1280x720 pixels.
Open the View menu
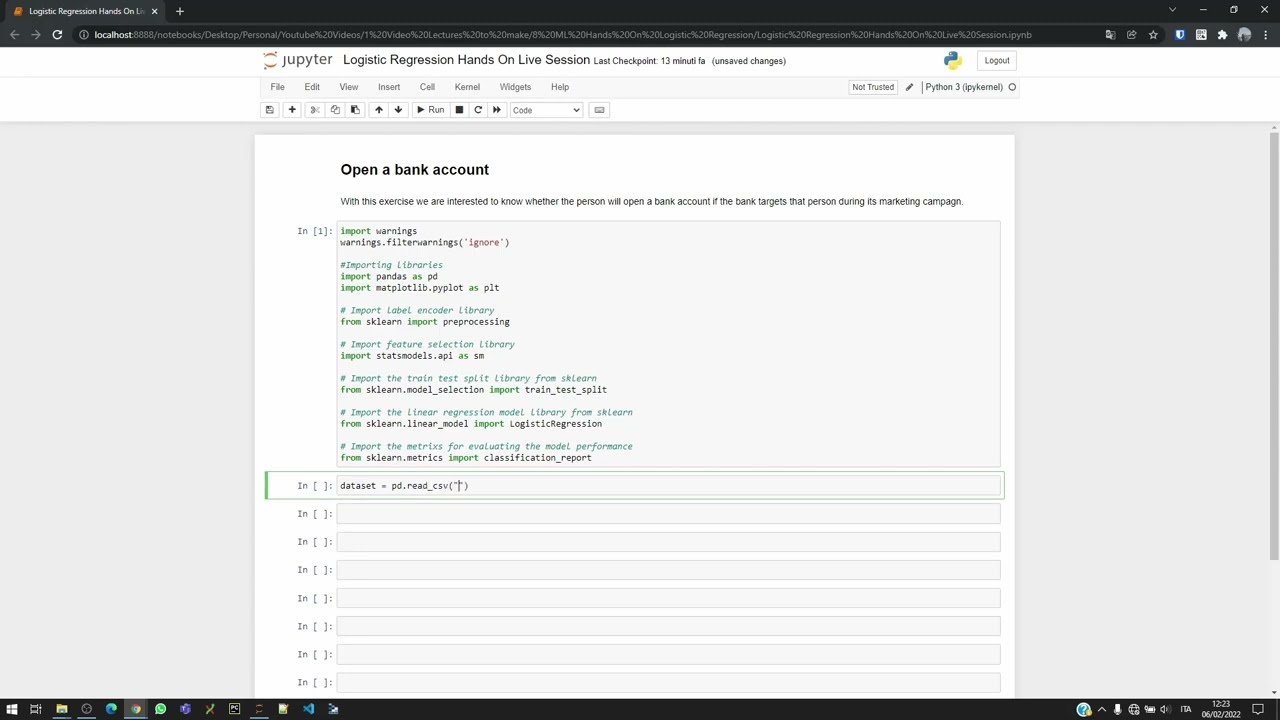348,87
